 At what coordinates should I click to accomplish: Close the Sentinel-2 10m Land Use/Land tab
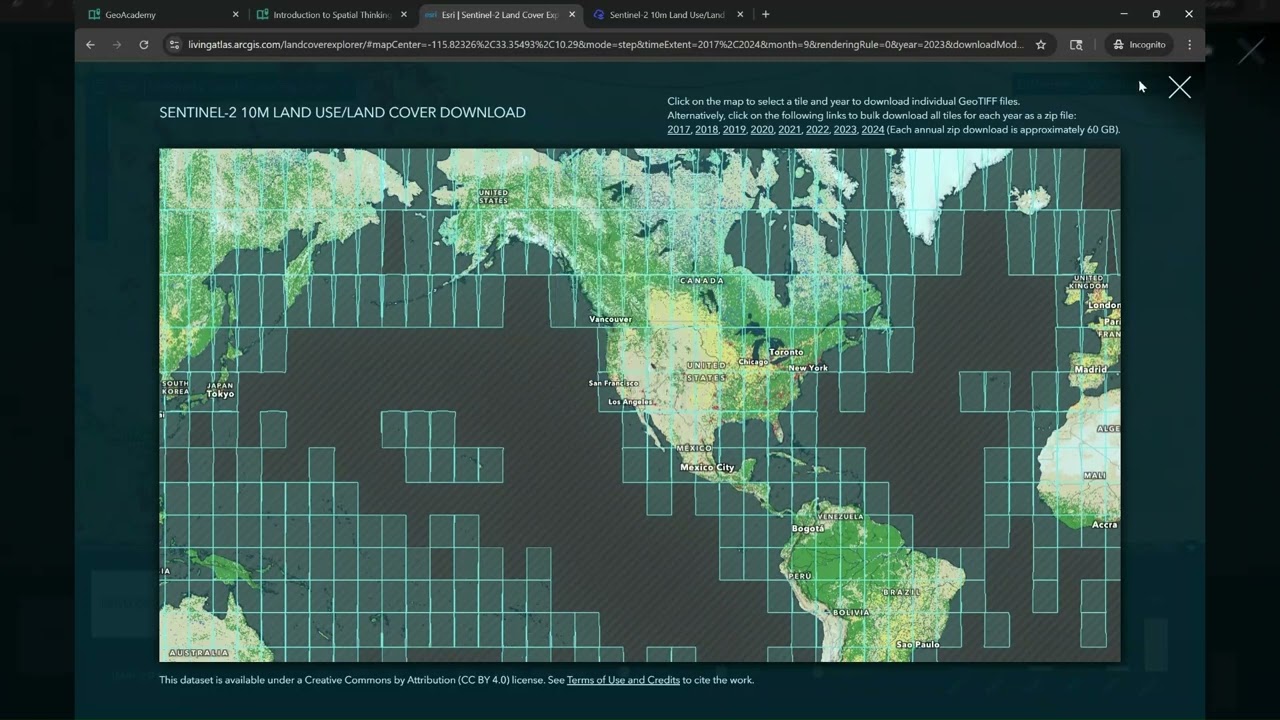[x=740, y=15]
